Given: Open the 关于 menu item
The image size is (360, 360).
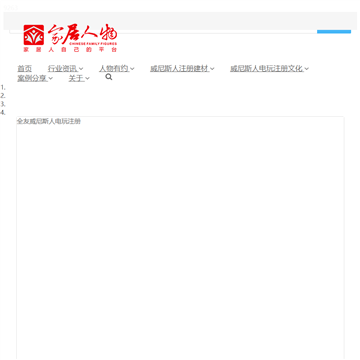Looking at the screenshot, I should coord(76,79).
